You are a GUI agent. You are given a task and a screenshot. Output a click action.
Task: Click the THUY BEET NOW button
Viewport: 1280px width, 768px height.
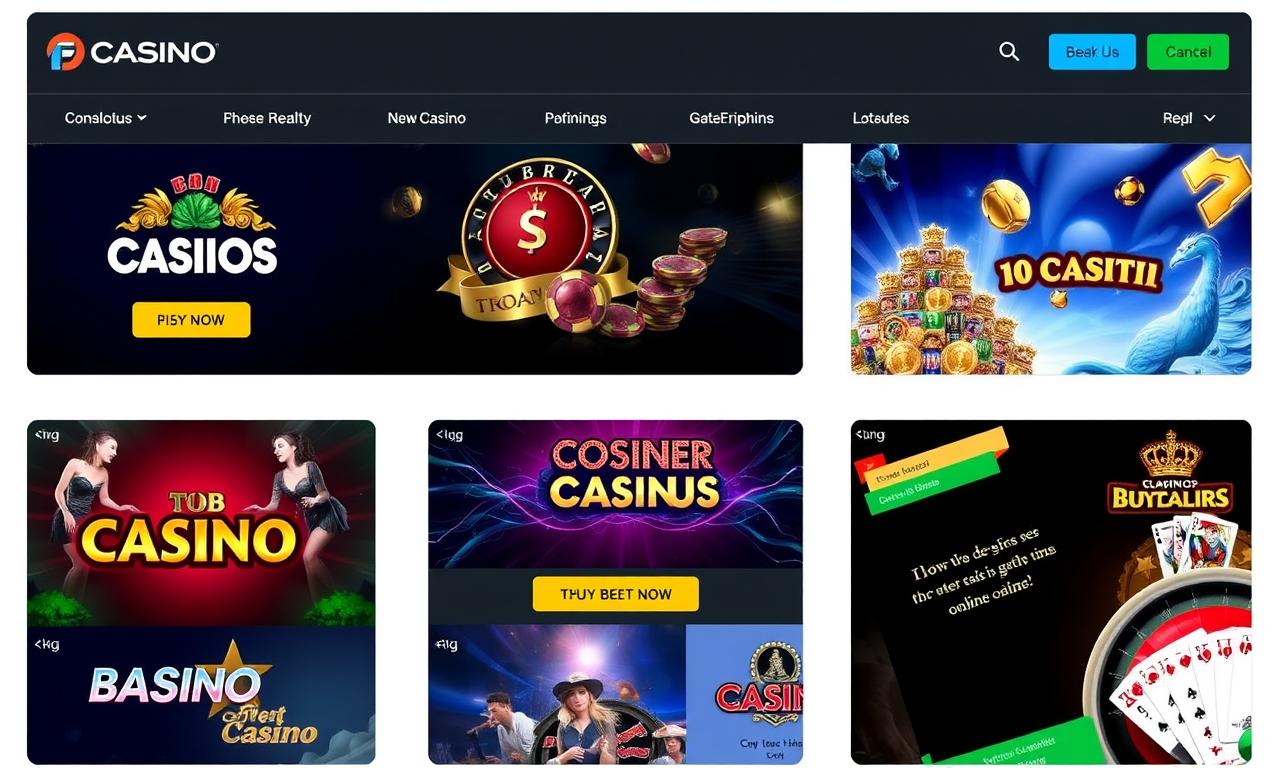point(615,594)
